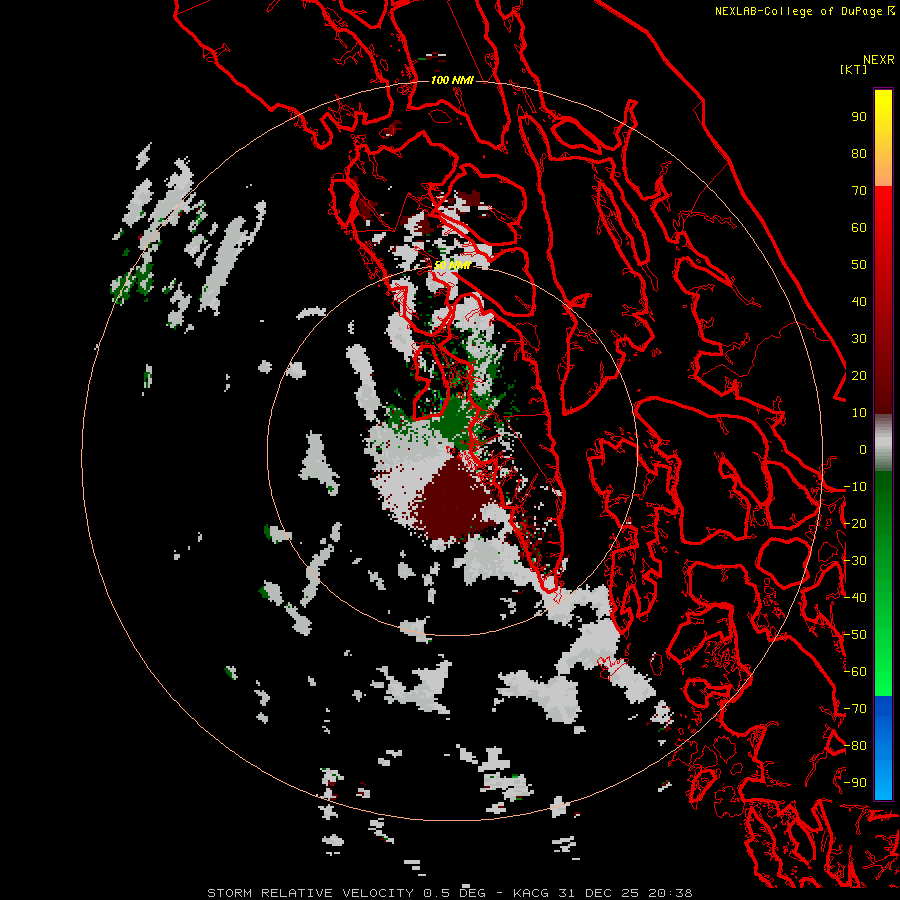Click the 31 DEC 25 date text
The width and height of the screenshot is (900, 900).
click(x=599, y=893)
